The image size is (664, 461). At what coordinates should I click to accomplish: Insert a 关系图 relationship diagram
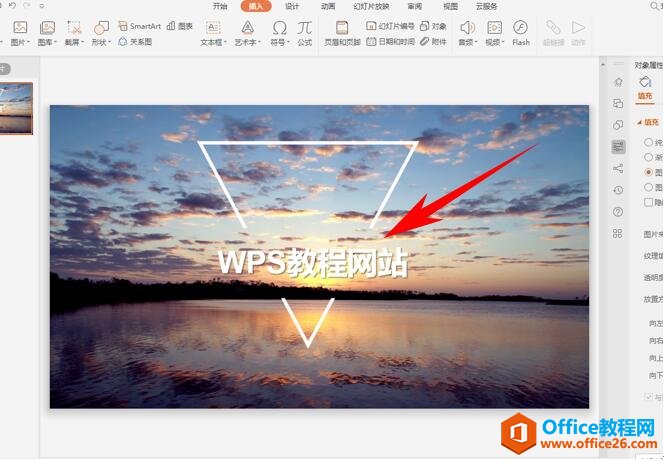click(135, 41)
